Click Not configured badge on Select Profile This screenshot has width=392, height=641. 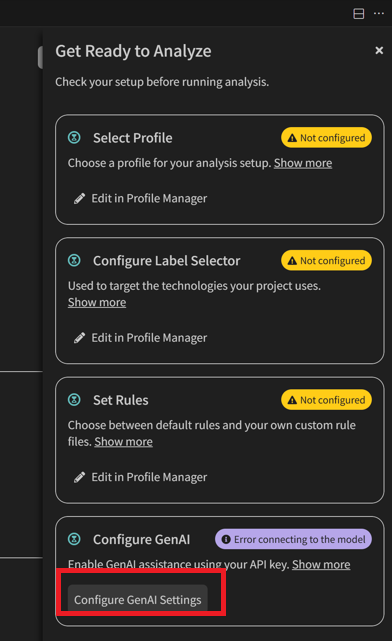[326, 138]
